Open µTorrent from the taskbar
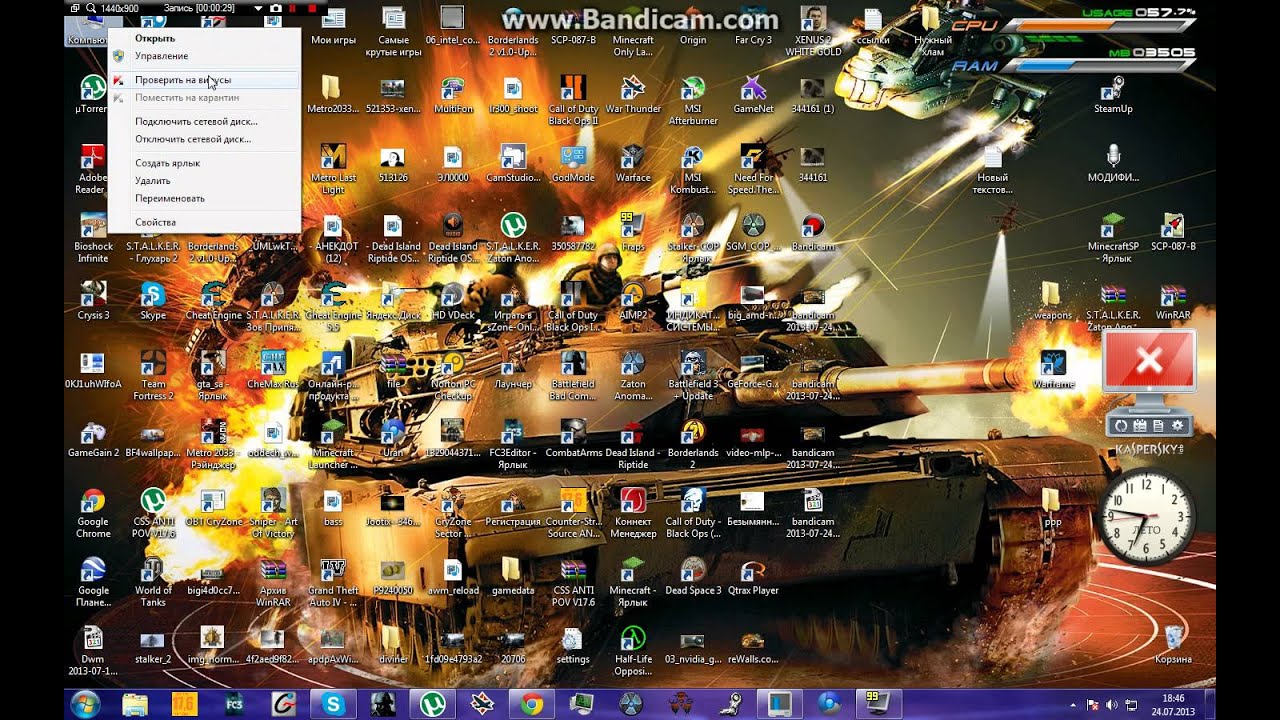1280x720 pixels. [432, 704]
